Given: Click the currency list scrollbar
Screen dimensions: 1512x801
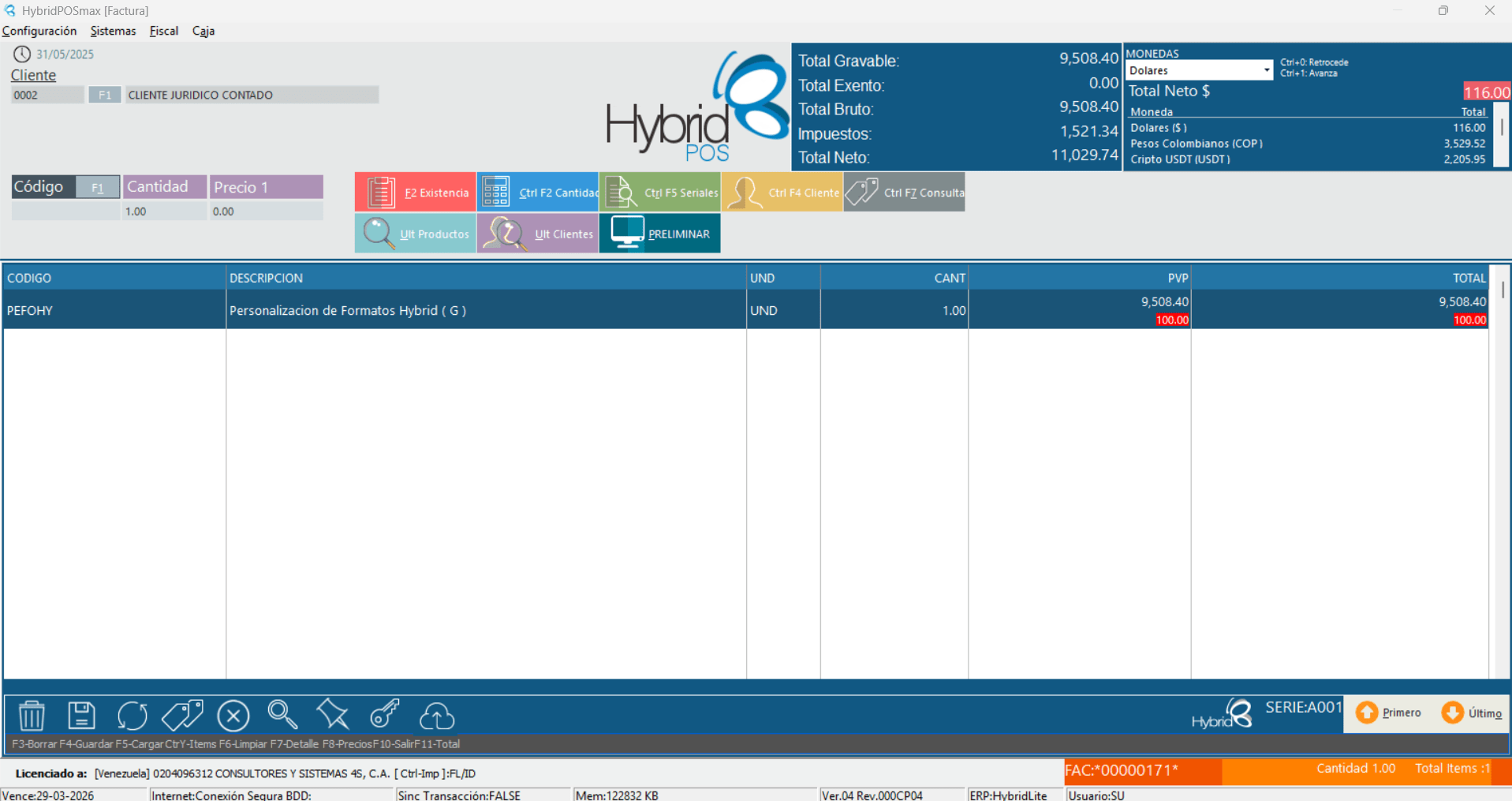Looking at the screenshot, I should point(1502,134).
